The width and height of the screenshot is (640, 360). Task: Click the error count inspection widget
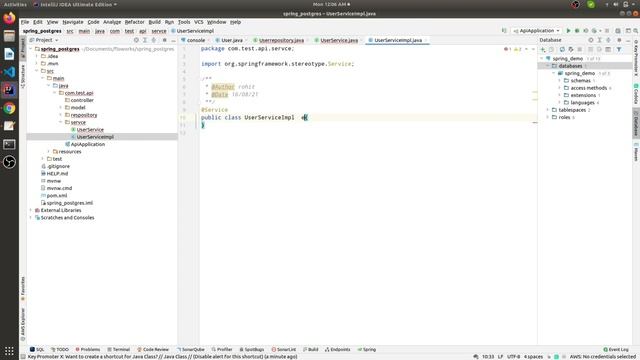[508, 49]
